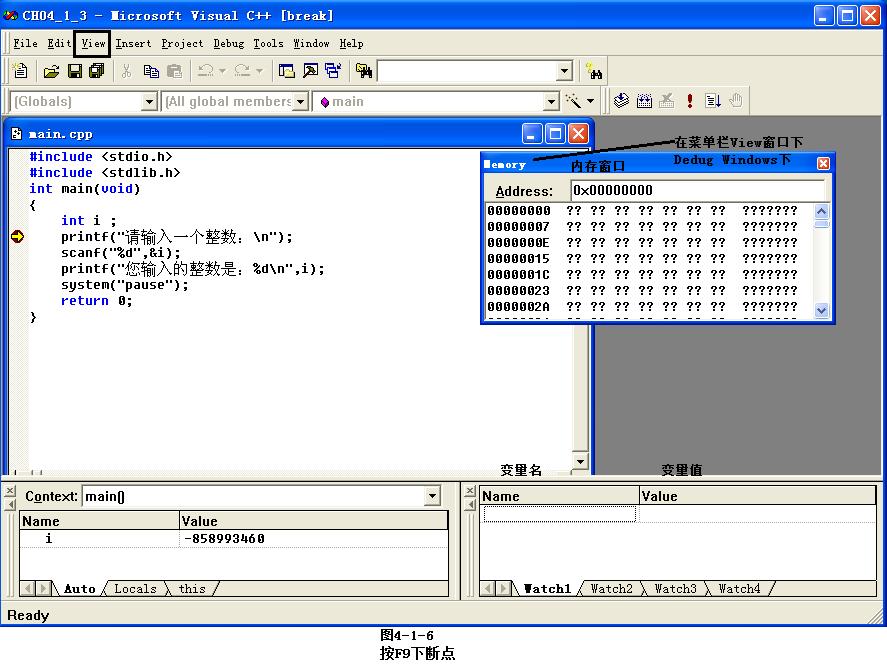Image resolution: width=887 pixels, height=666 pixels.
Task: Click the Memory window scrollbar down arrow
Action: click(x=822, y=311)
